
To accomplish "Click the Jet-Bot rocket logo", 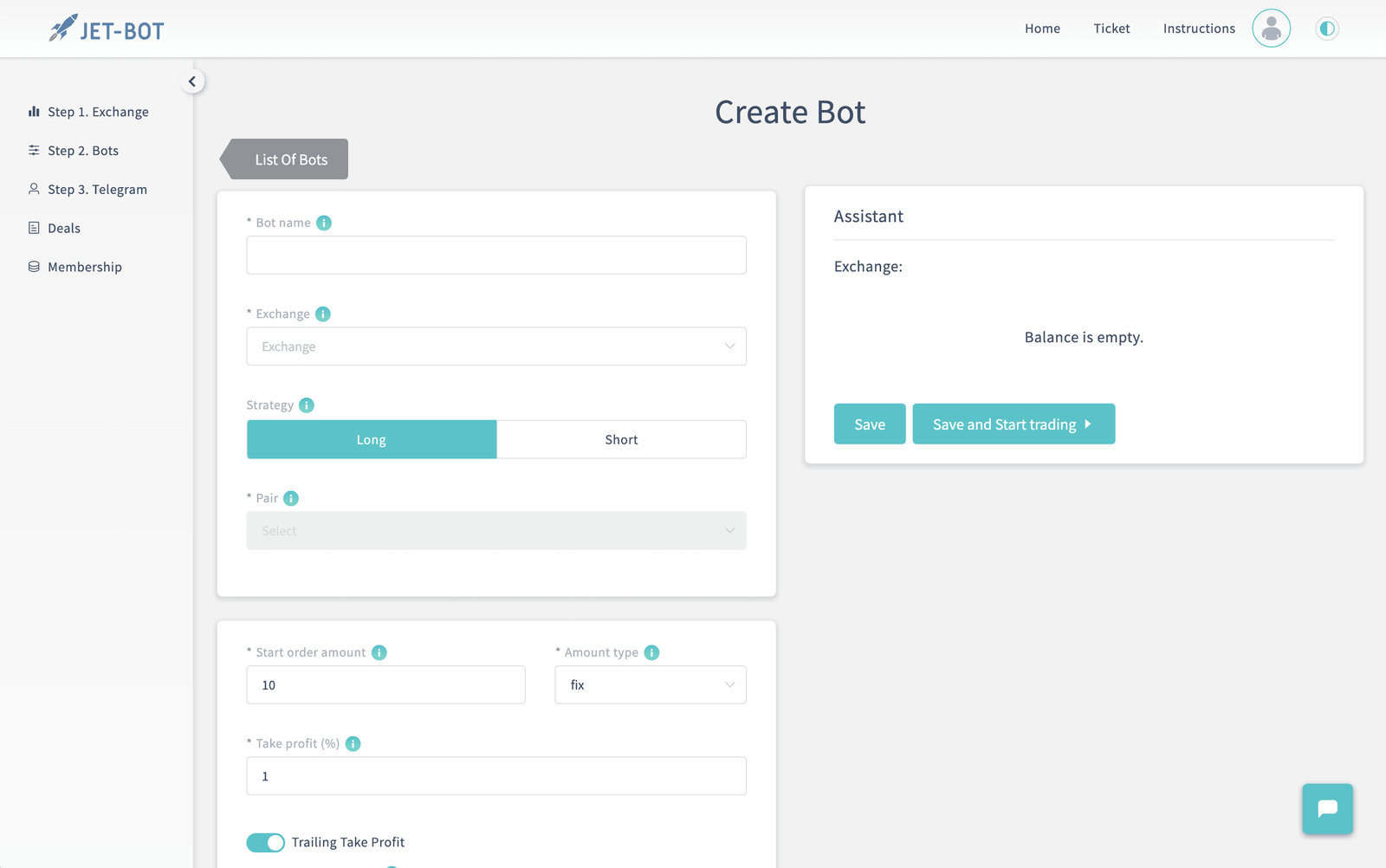I will point(61,28).
